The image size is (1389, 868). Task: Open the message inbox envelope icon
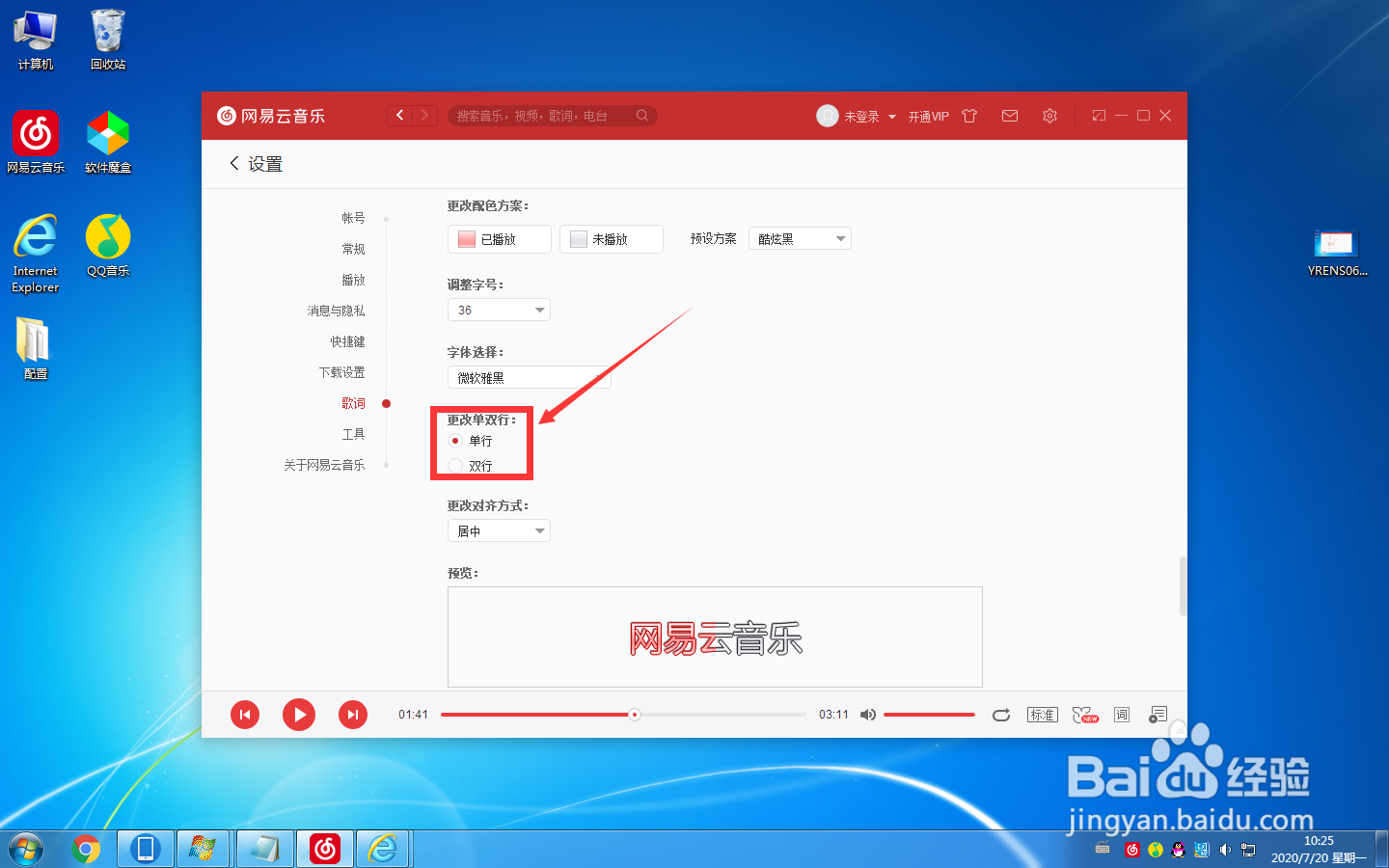(1009, 116)
